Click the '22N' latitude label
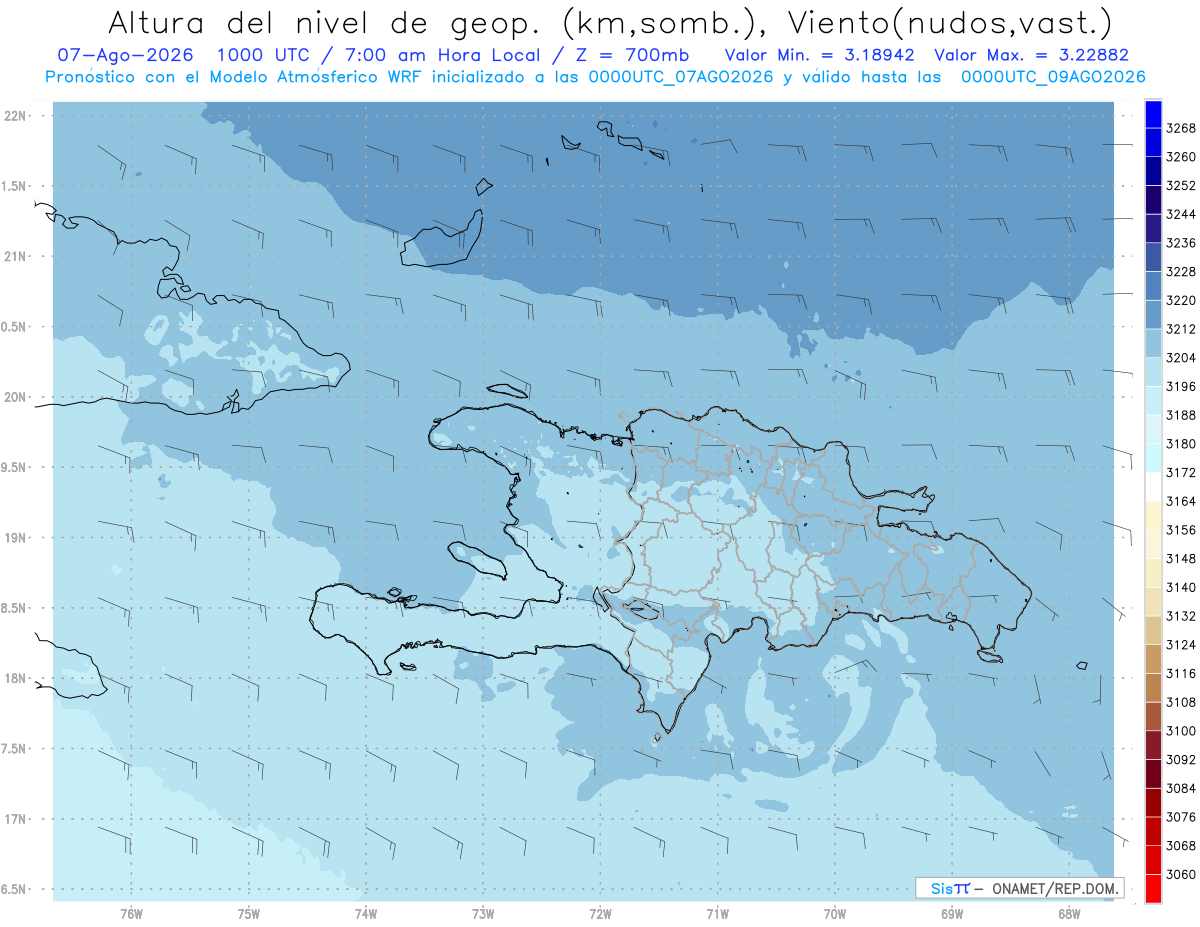This screenshot has height=927, width=1200. tap(16, 115)
